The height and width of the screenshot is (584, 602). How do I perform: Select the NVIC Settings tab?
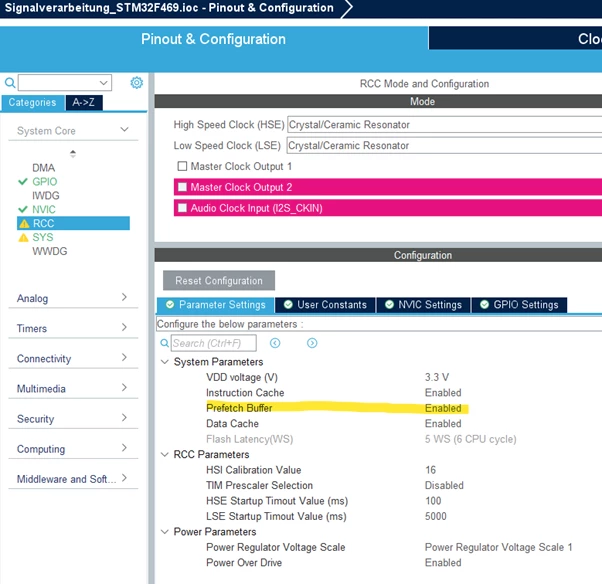pyautogui.click(x=423, y=305)
